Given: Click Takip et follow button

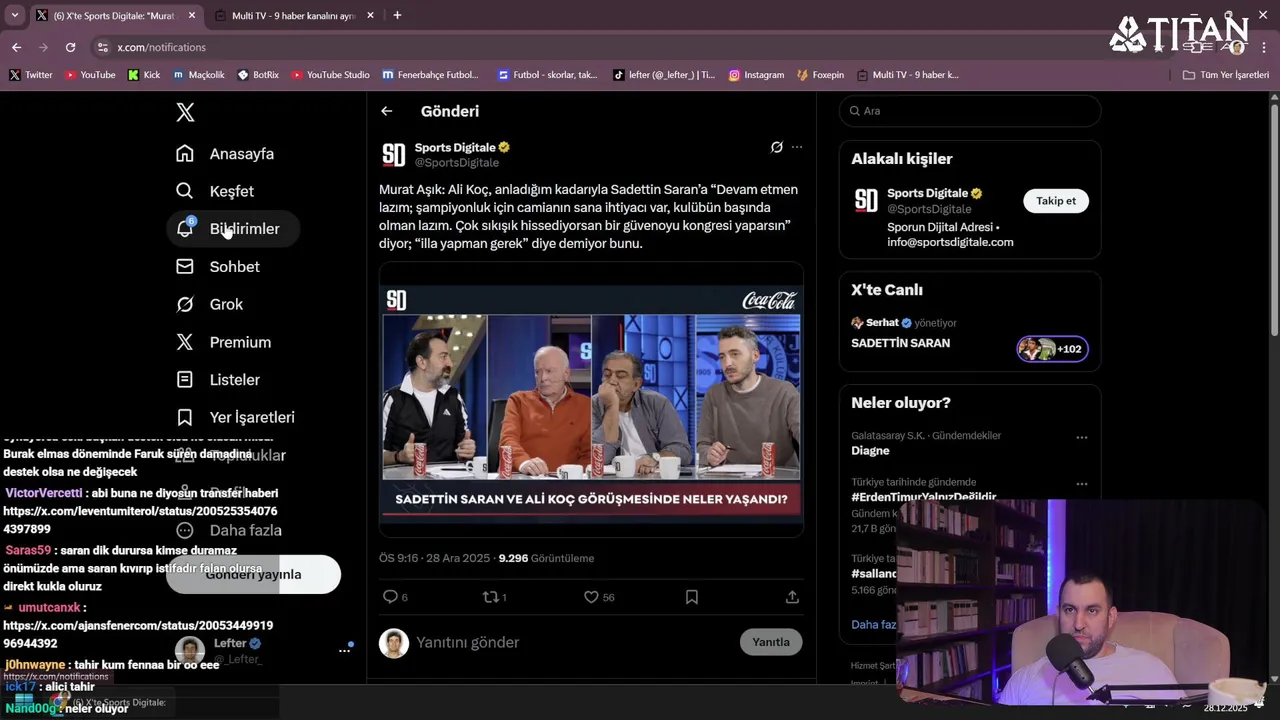Looking at the screenshot, I should click(1056, 201).
